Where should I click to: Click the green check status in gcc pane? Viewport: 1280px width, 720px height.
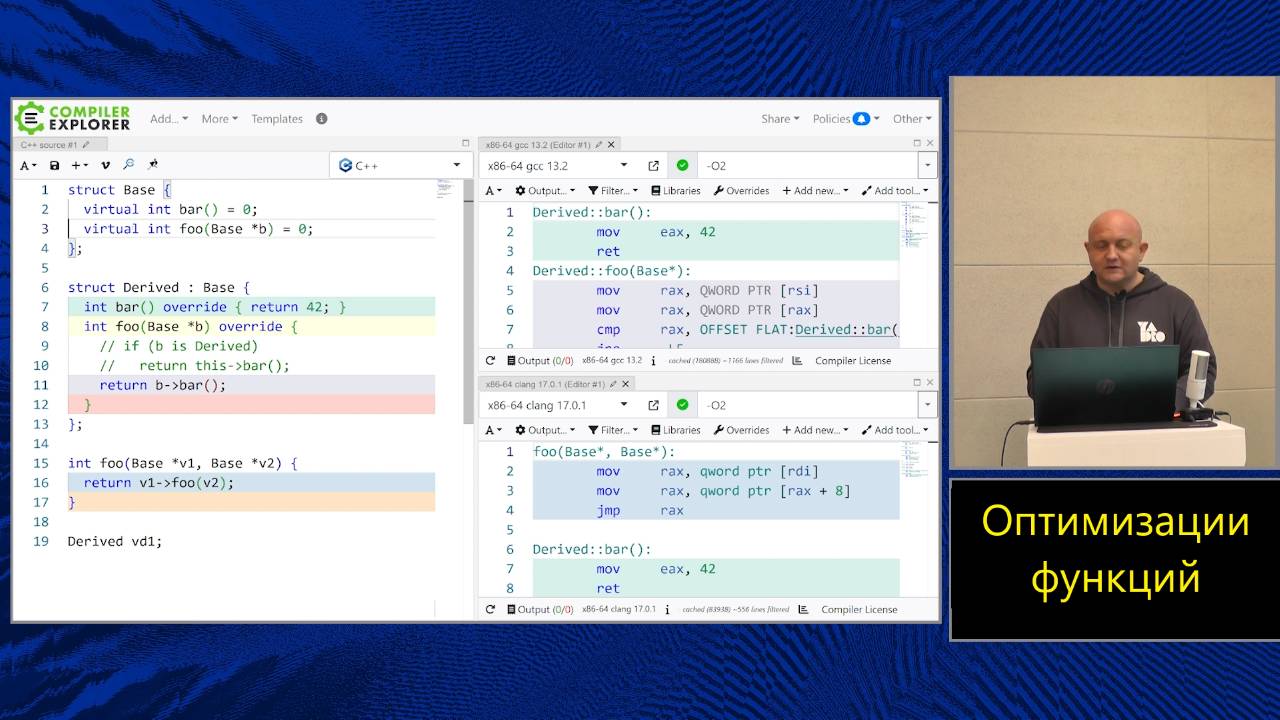click(x=682, y=166)
